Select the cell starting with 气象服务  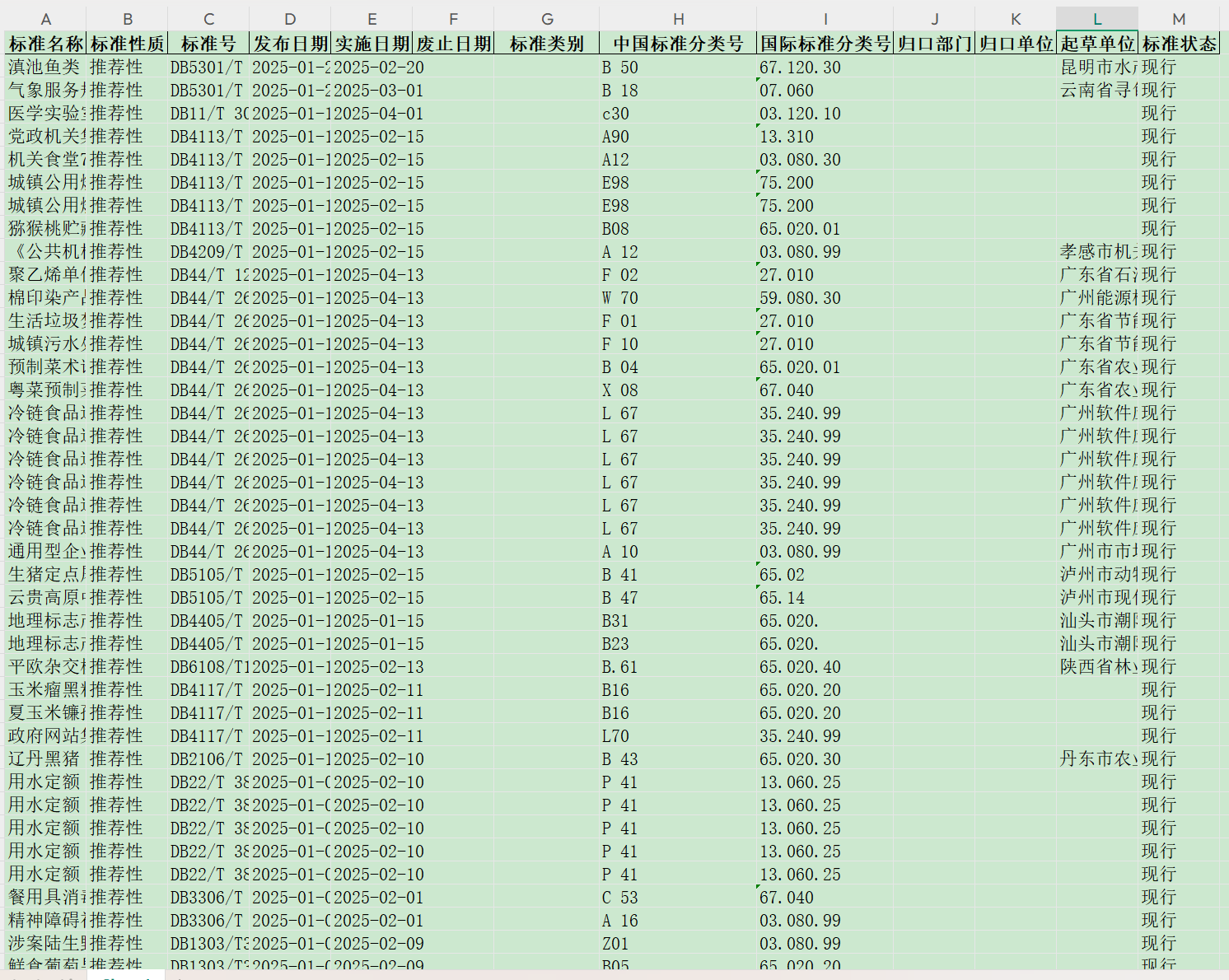pos(45,90)
